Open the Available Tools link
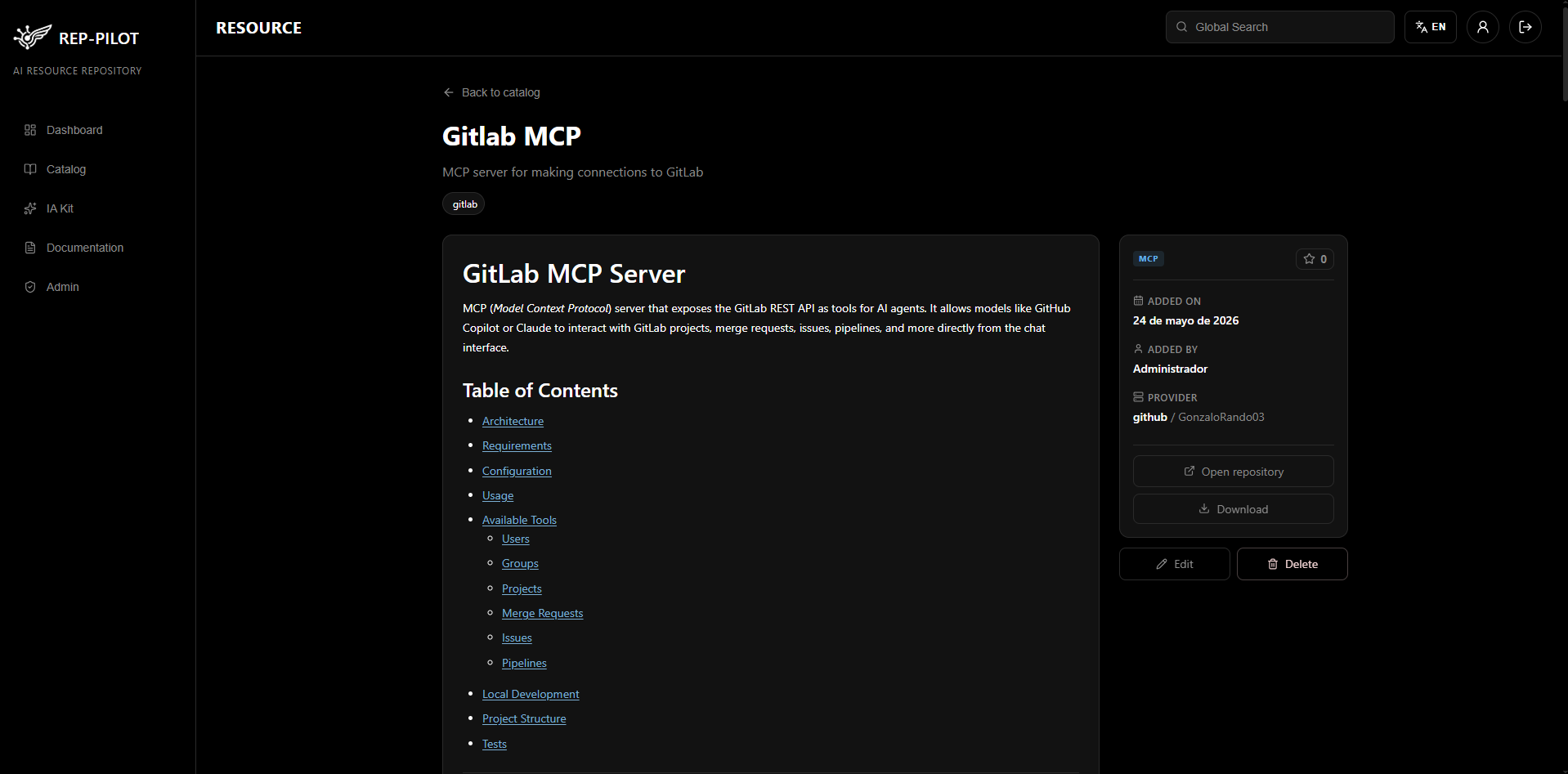 (x=519, y=520)
